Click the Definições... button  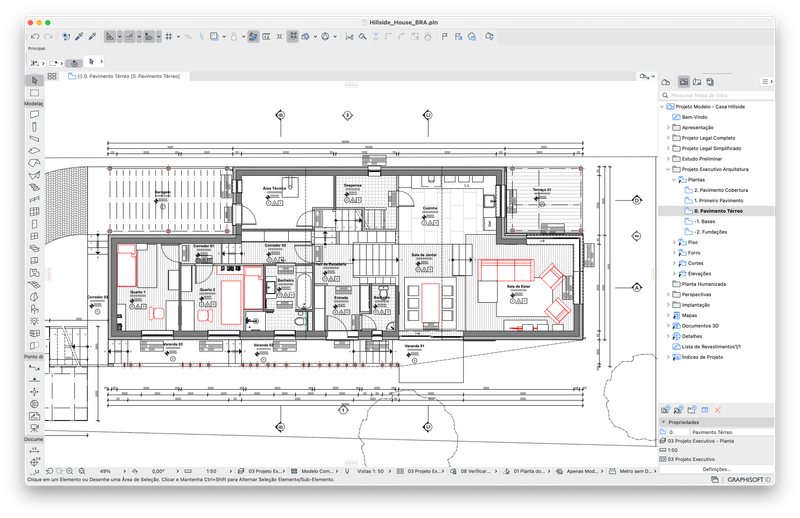pos(716,469)
